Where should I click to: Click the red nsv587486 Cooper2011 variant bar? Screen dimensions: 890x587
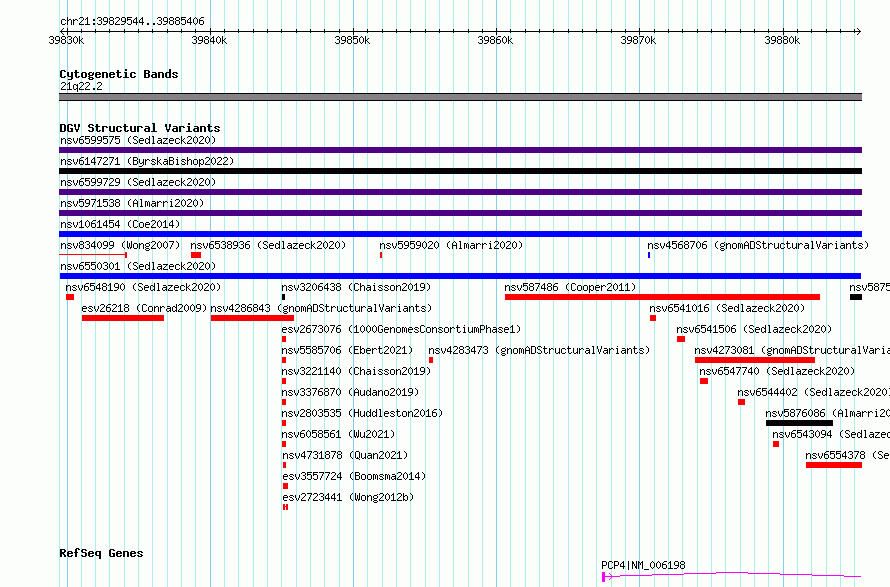pos(662,297)
